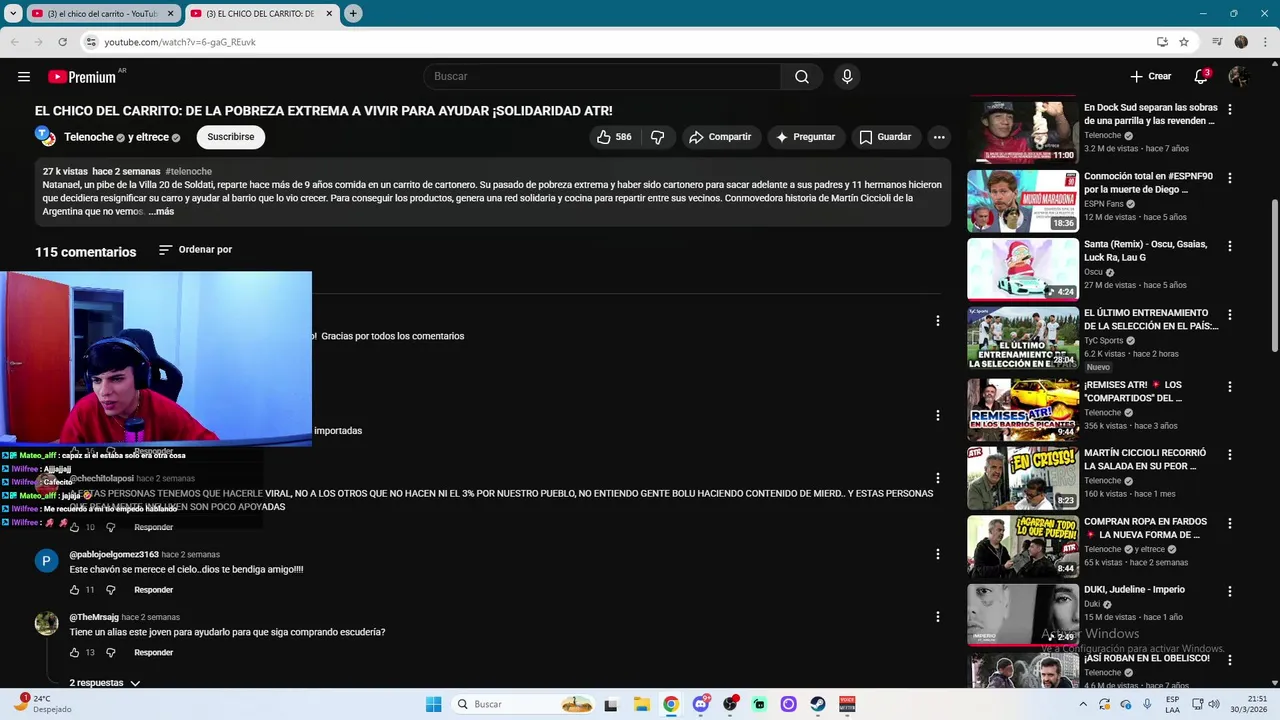Open the Conmoción total ESPNF90 video thumbnail
This screenshot has height=720, width=1280.
[x=1022, y=201]
